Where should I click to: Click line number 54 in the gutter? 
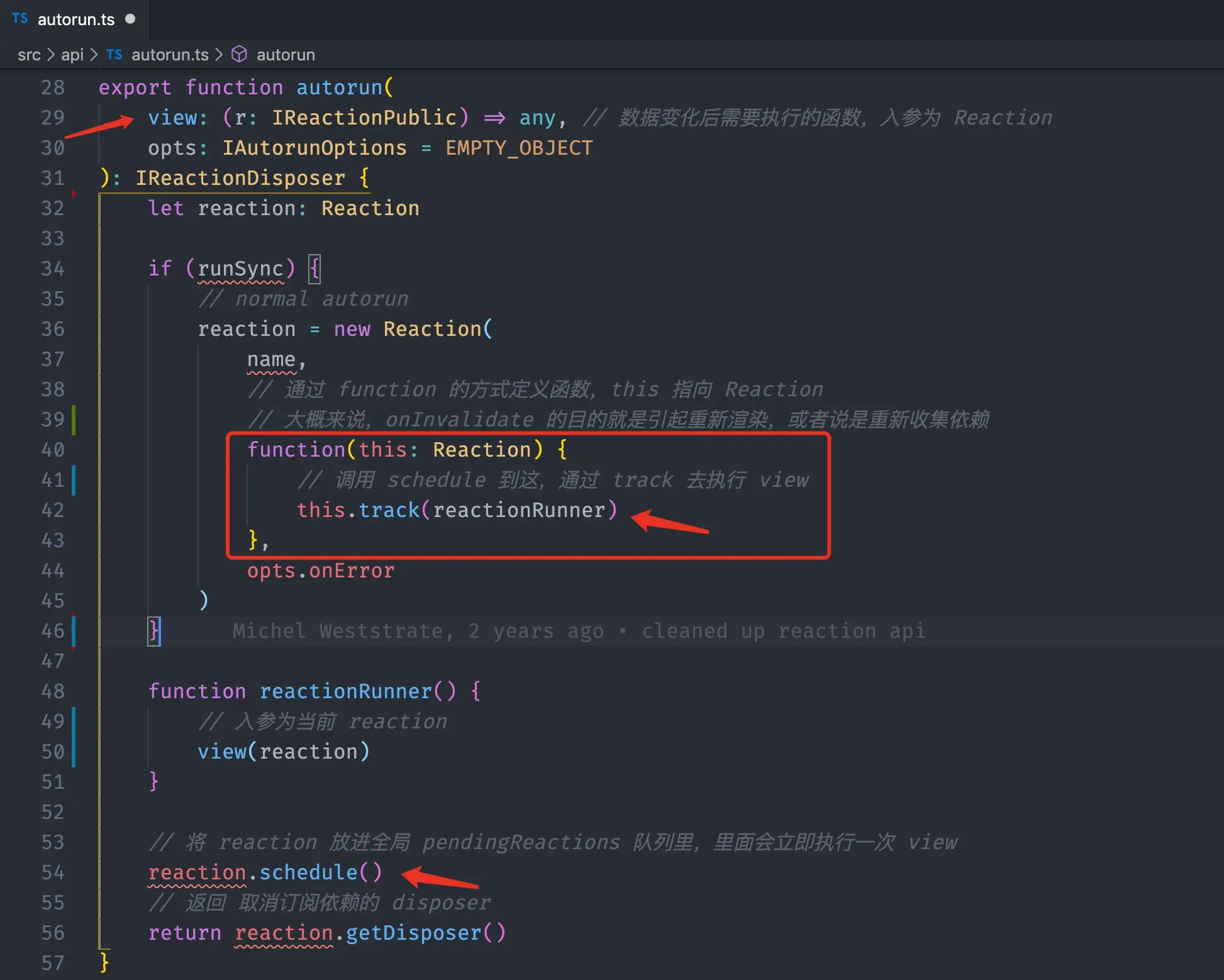[x=53, y=872]
